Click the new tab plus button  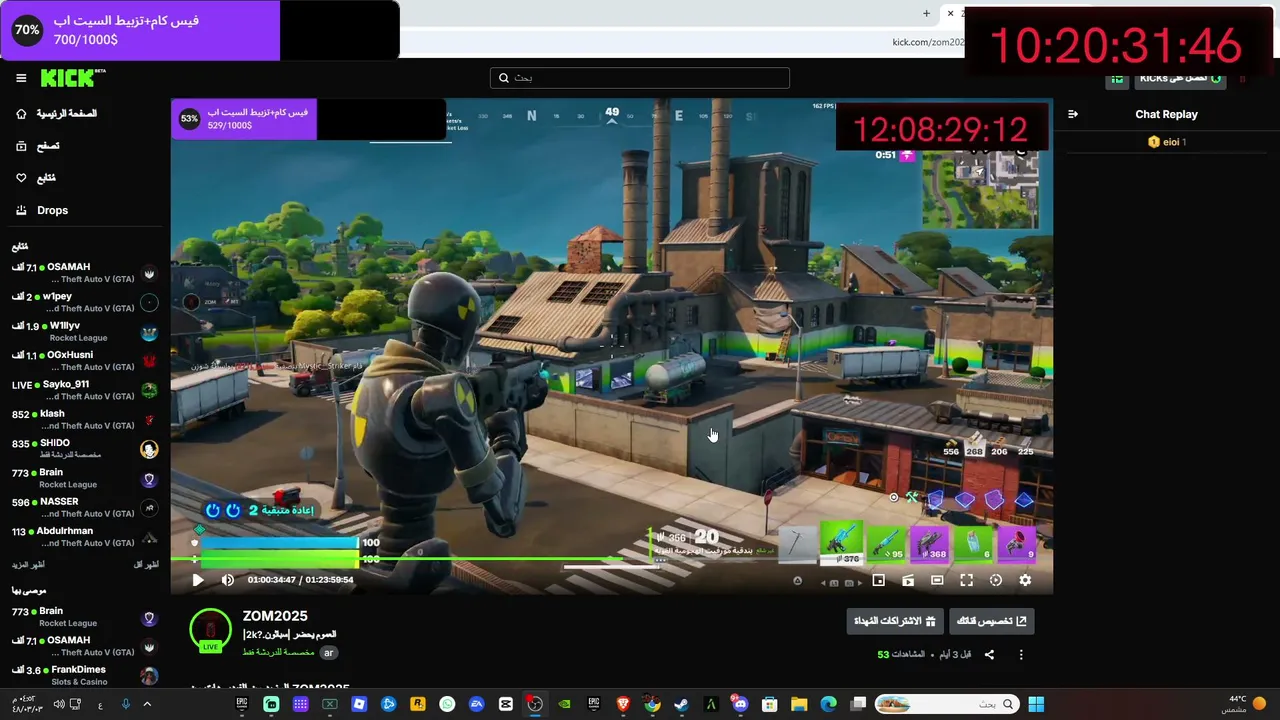point(926,13)
